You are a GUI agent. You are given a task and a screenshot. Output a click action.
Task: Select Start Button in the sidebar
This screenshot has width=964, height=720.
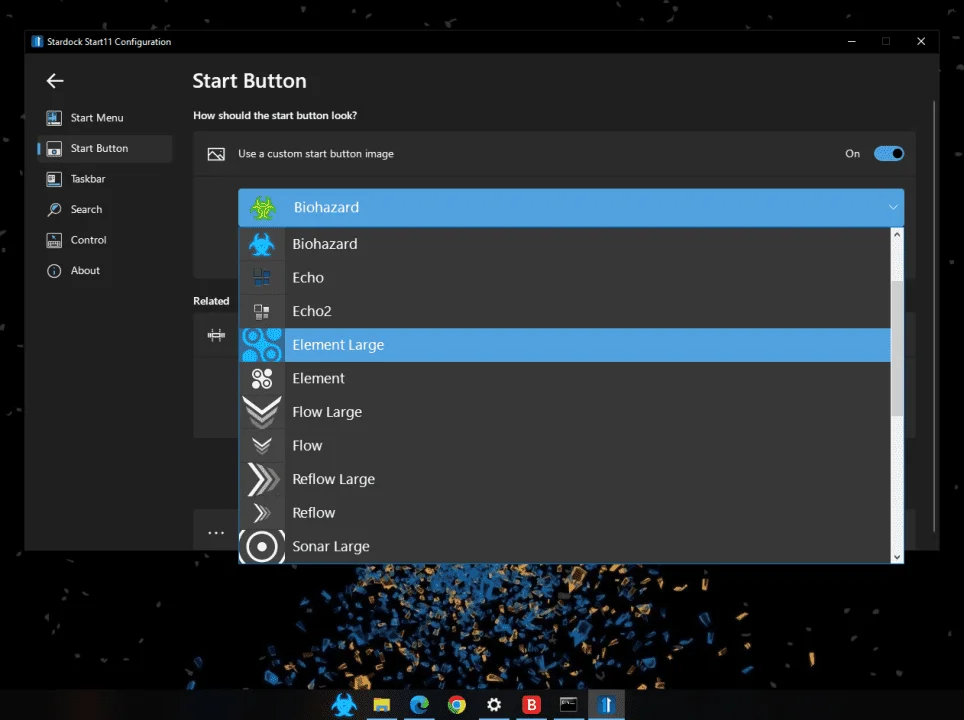(105, 148)
